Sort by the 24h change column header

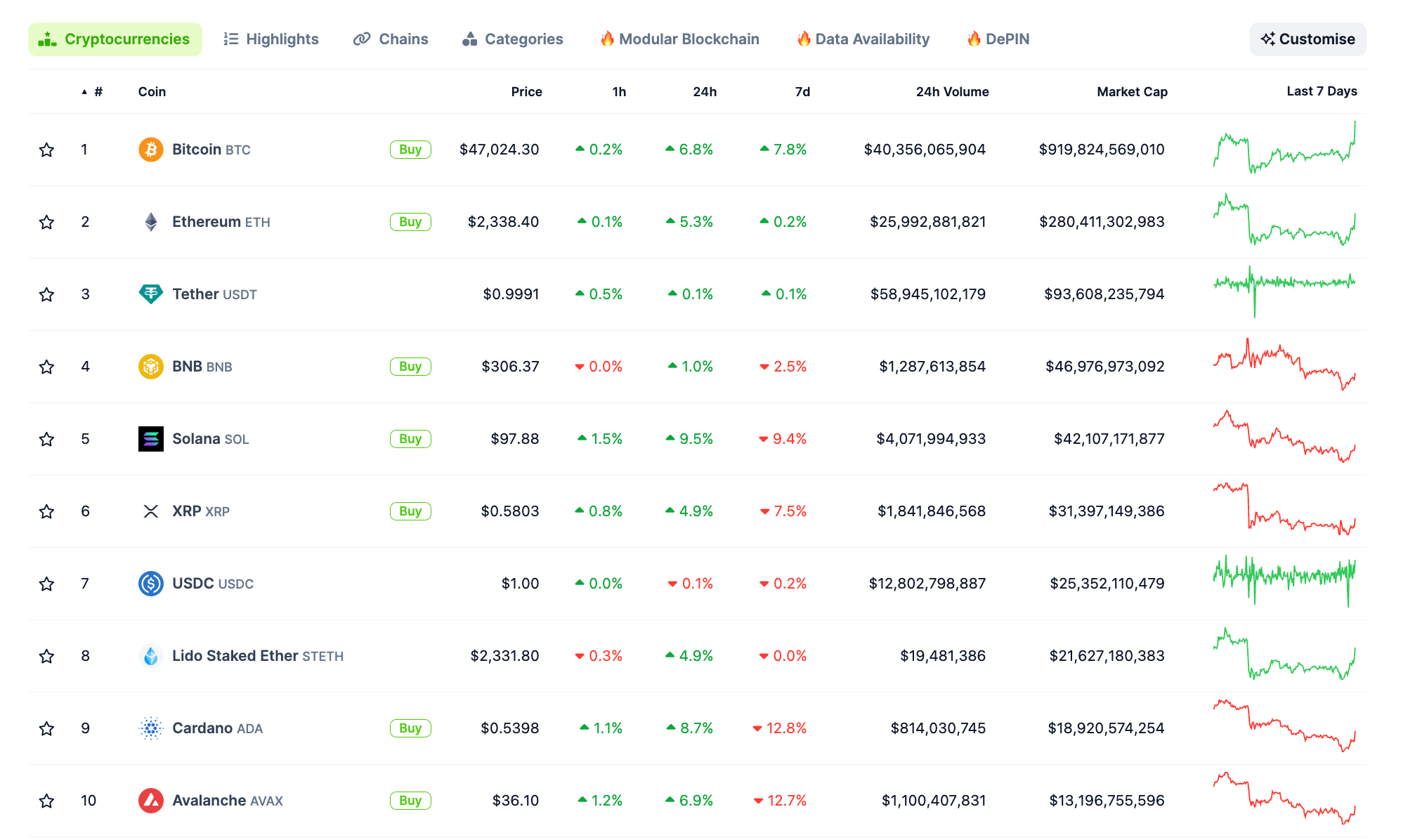pos(705,92)
